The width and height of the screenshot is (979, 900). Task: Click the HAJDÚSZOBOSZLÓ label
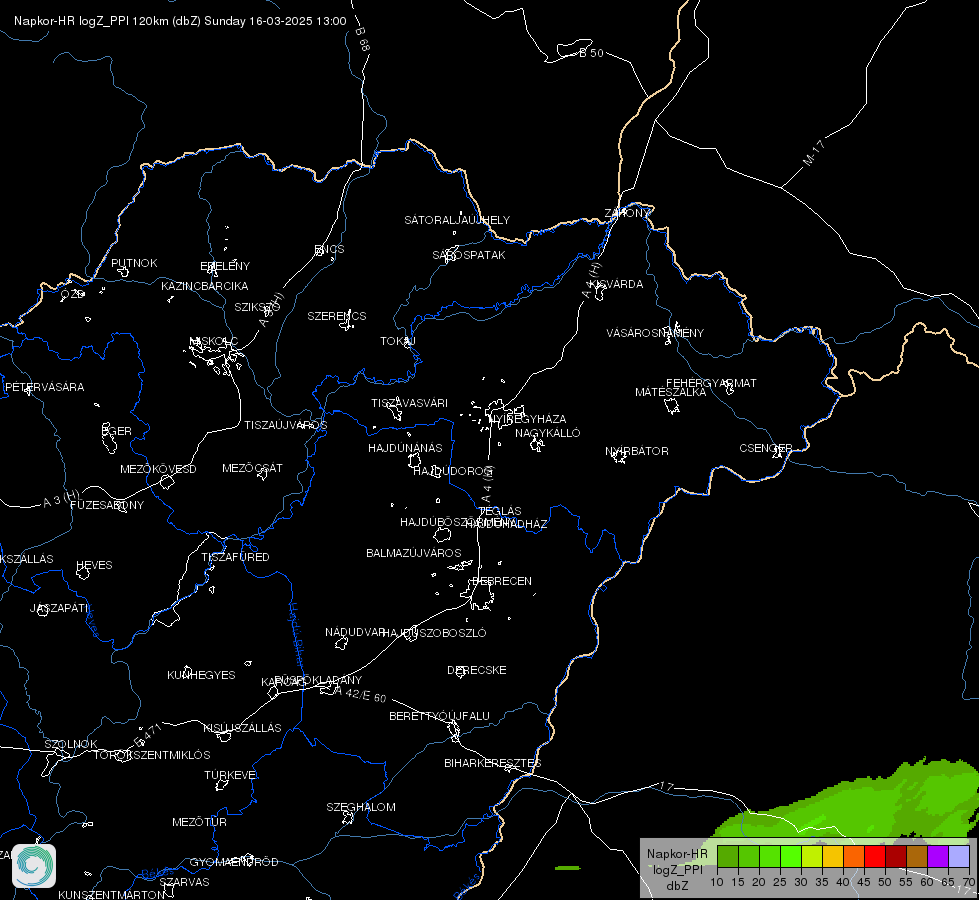coord(434,633)
